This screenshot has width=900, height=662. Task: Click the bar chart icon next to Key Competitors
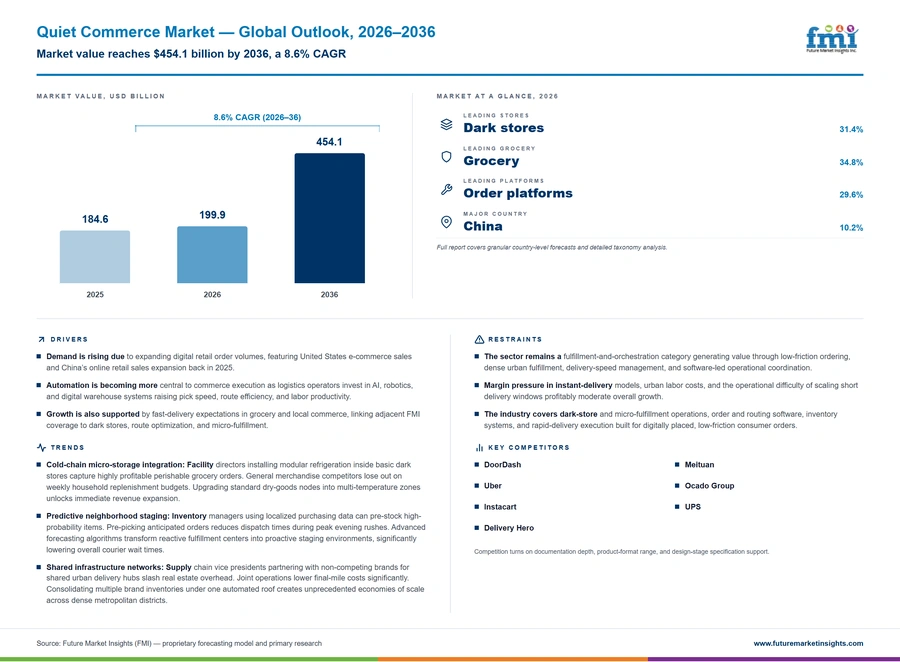point(479,447)
